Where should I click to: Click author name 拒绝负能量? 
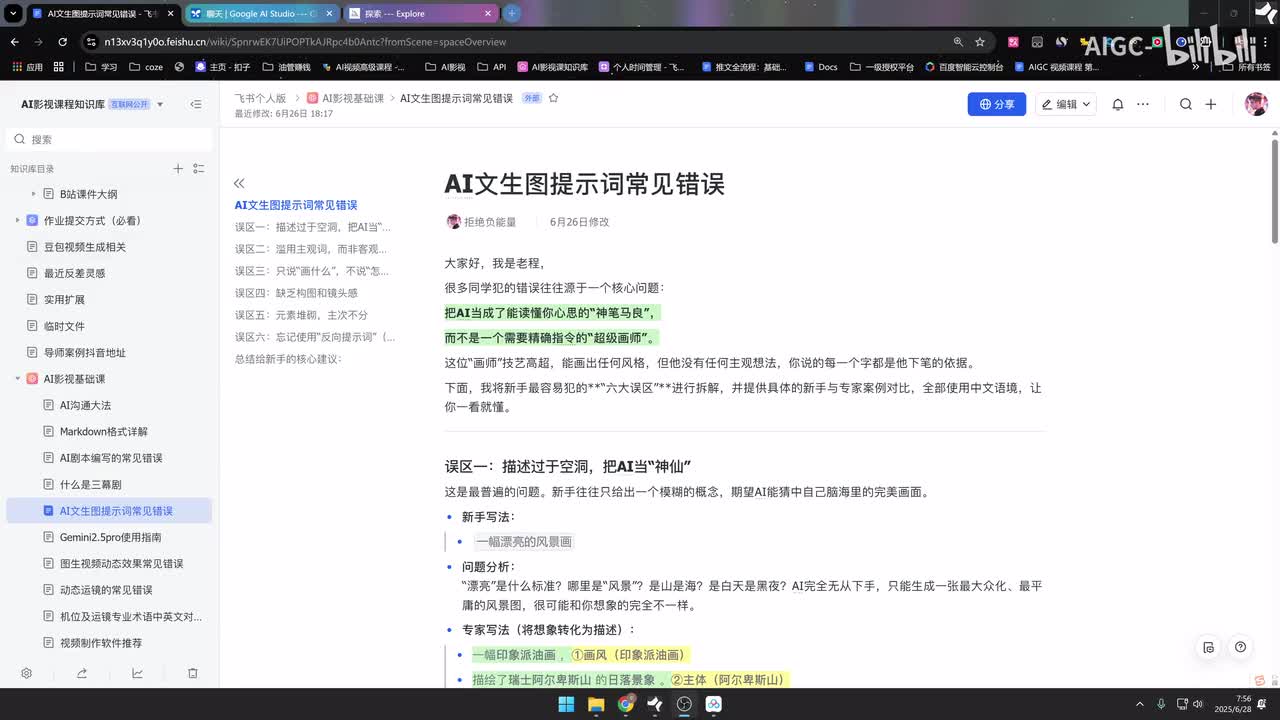[490, 222]
